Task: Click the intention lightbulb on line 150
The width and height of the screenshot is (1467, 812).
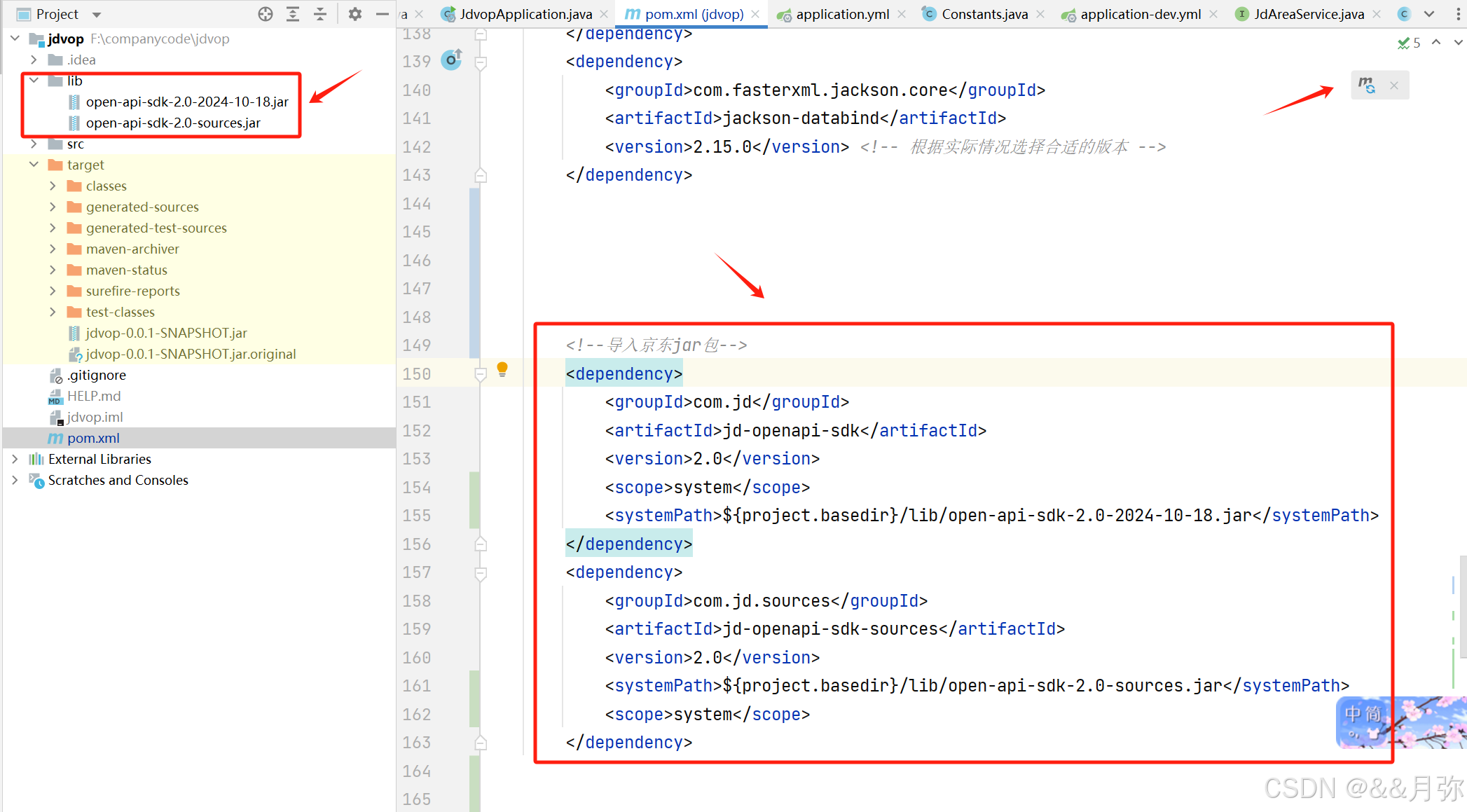Action: (x=502, y=369)
